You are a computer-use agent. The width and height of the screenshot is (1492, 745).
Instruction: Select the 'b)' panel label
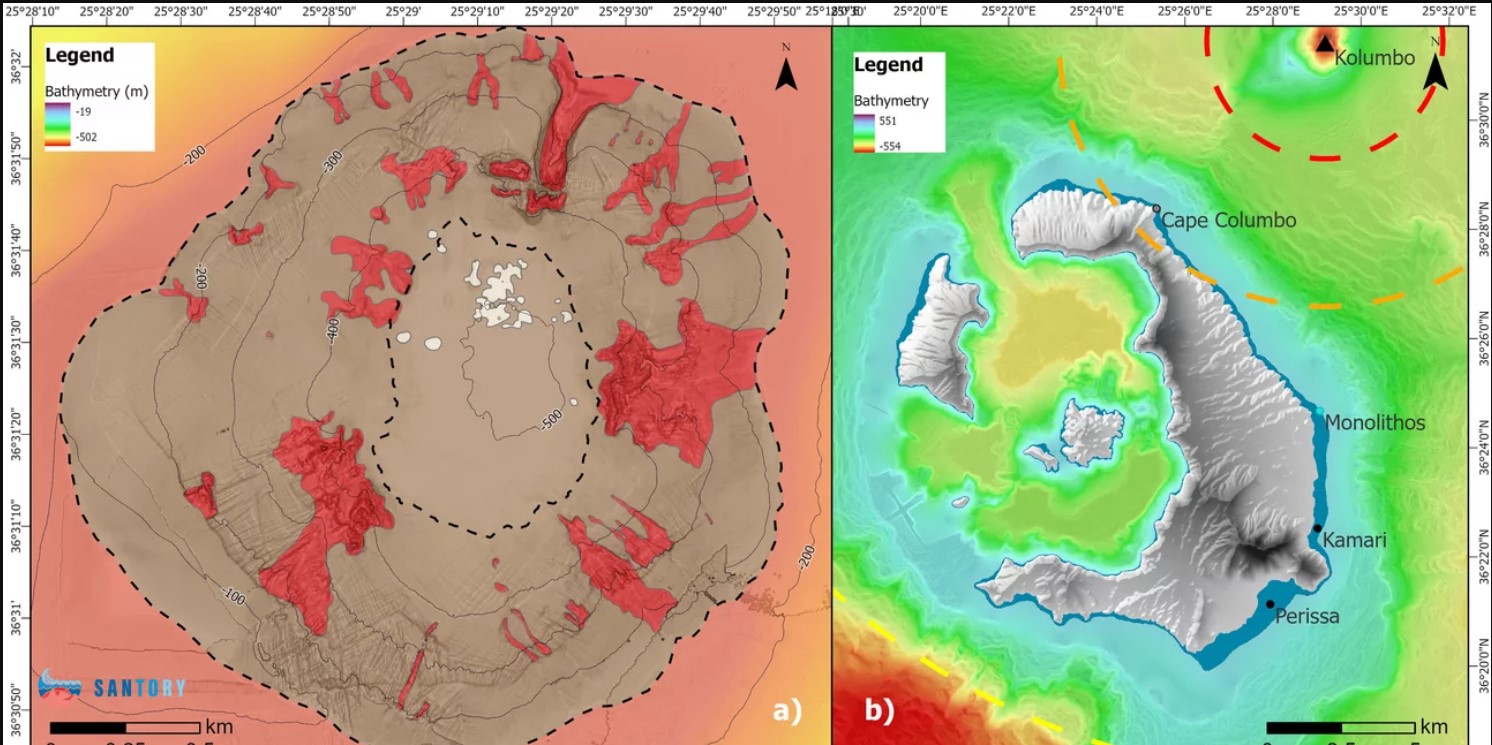878,711
